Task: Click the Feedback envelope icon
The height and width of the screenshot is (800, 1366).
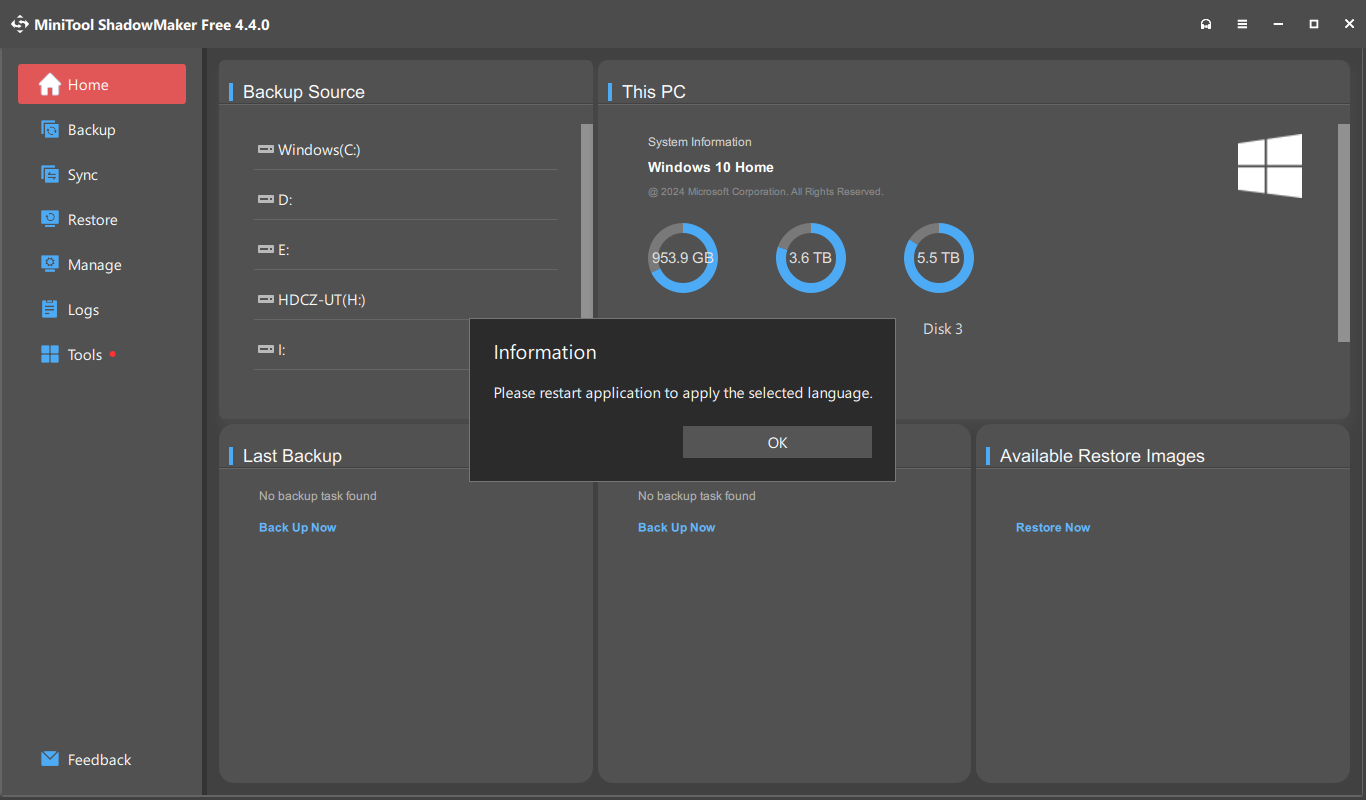Action: (50, 759)
